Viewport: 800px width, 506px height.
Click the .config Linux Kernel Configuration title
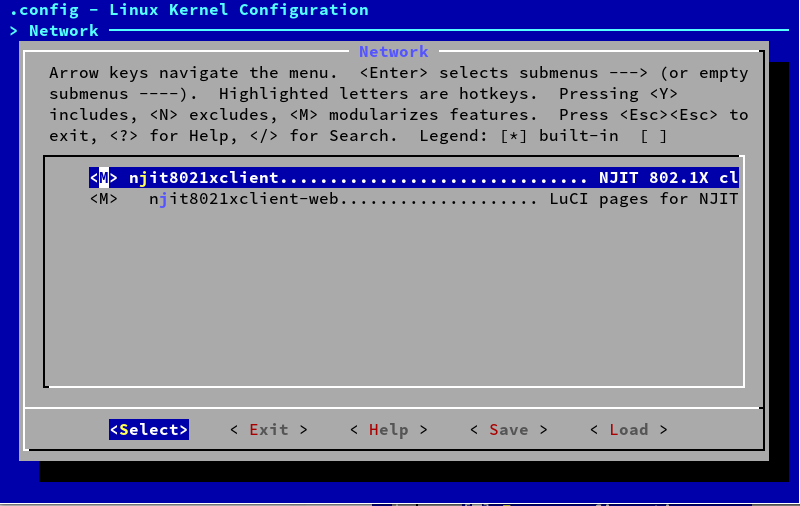point(188,10)
